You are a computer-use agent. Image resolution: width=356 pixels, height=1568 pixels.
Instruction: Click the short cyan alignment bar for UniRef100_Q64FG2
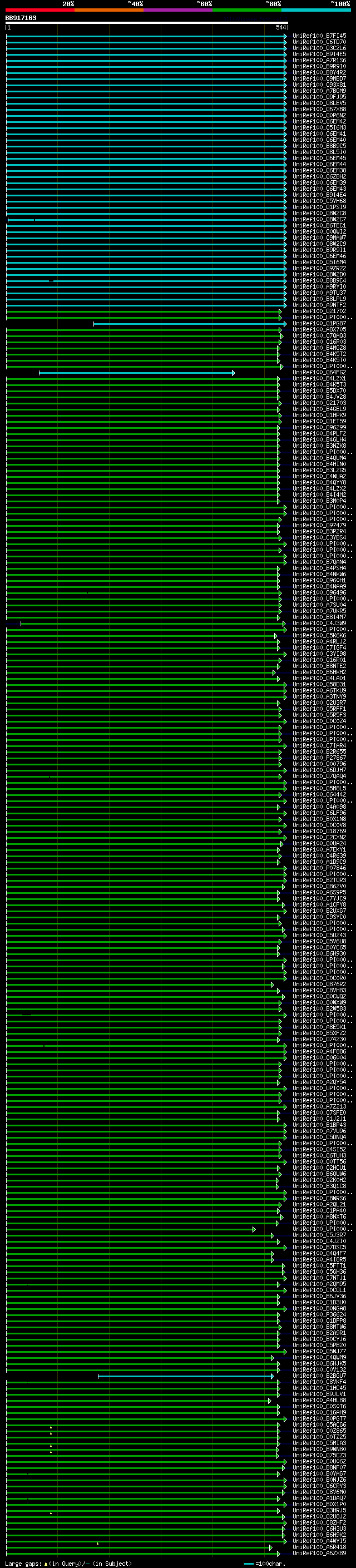pyautogui.click(x=137, y=373)
